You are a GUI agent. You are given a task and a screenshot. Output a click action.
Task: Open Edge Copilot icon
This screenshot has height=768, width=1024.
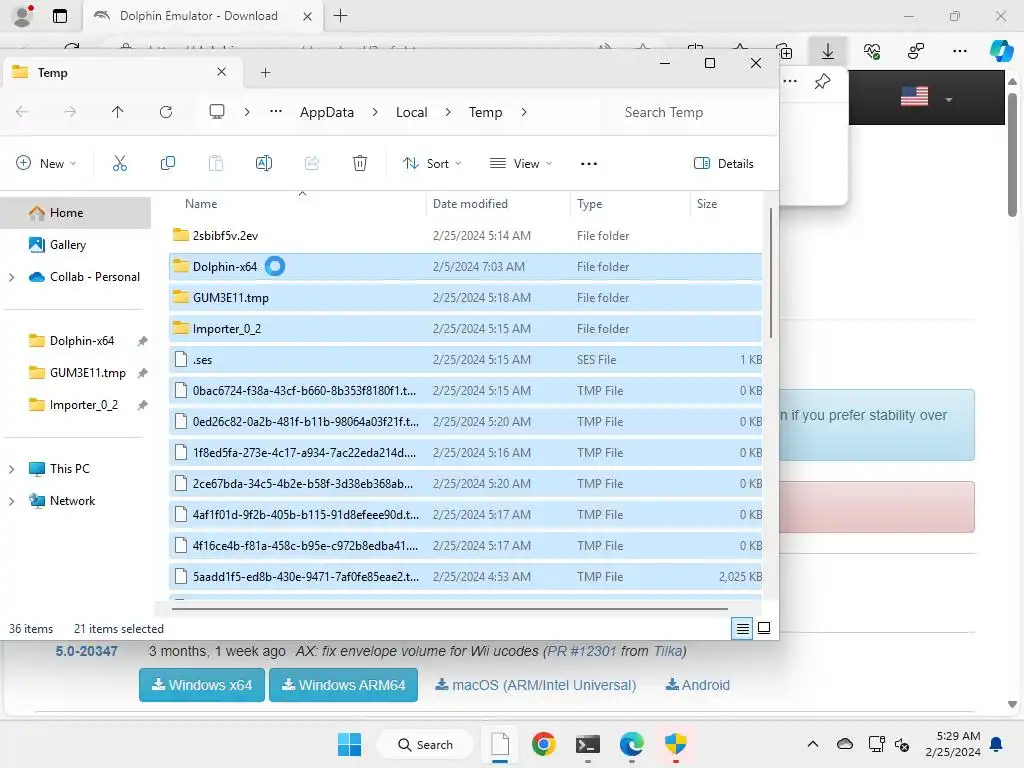1001,51
